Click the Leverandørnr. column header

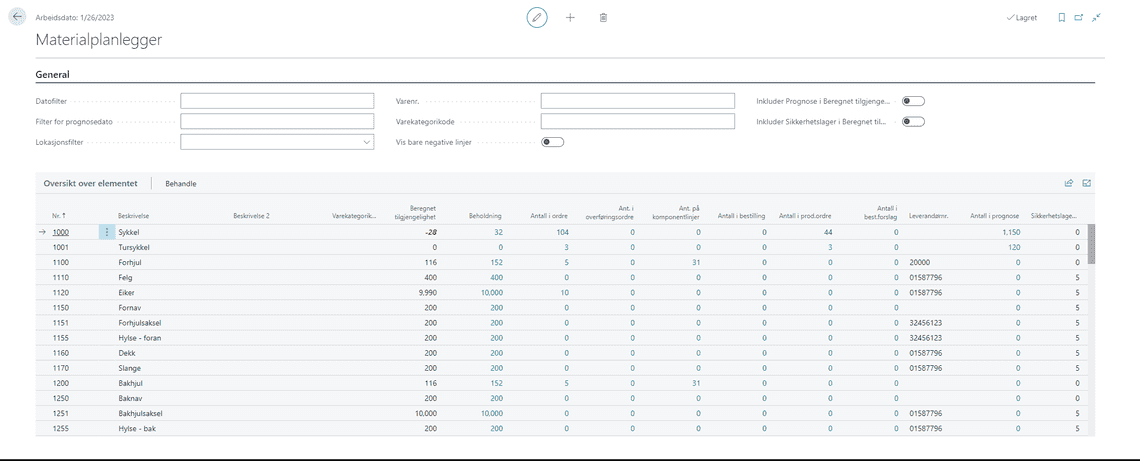(x=931, y=216)
